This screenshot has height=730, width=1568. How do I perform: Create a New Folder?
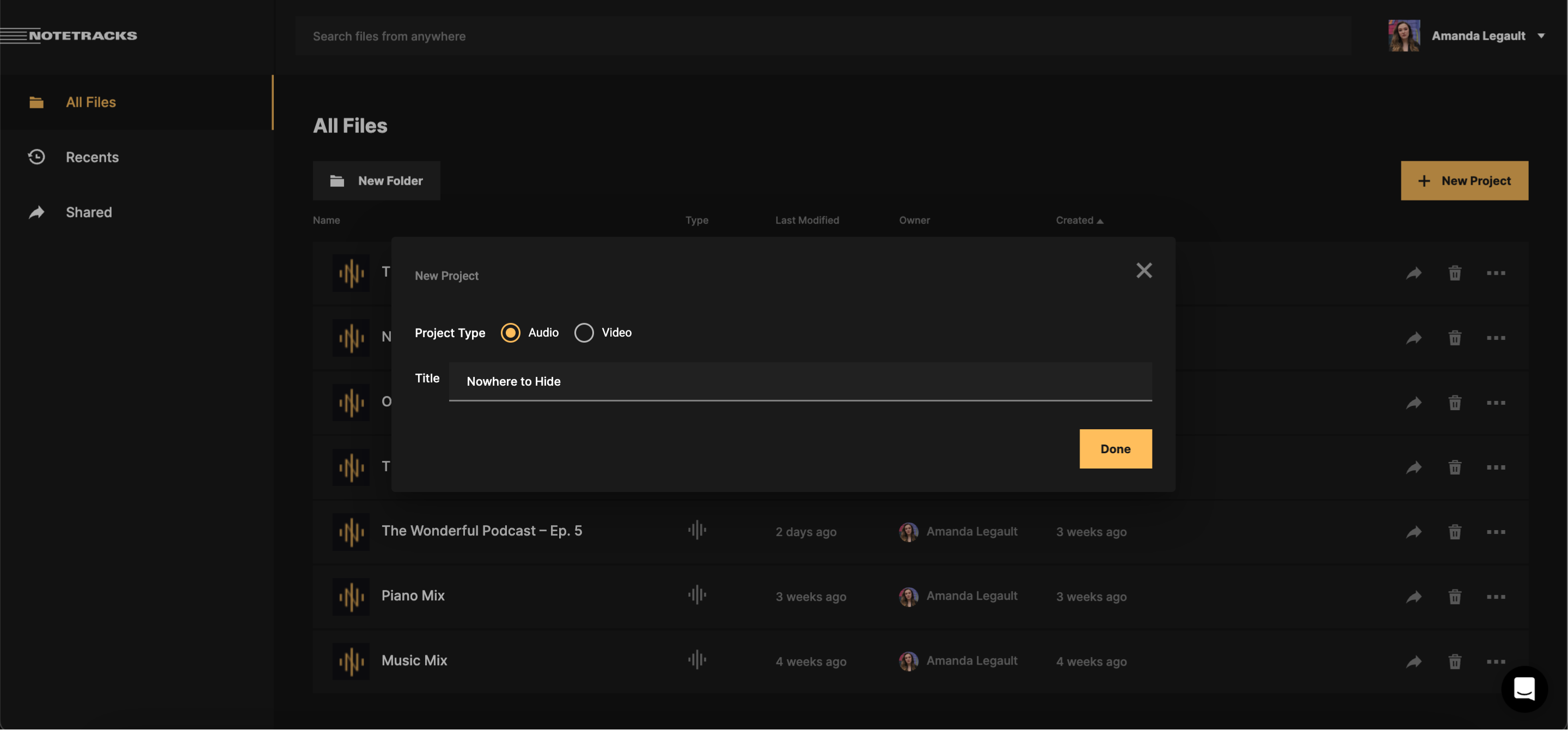tap(376, 180)
